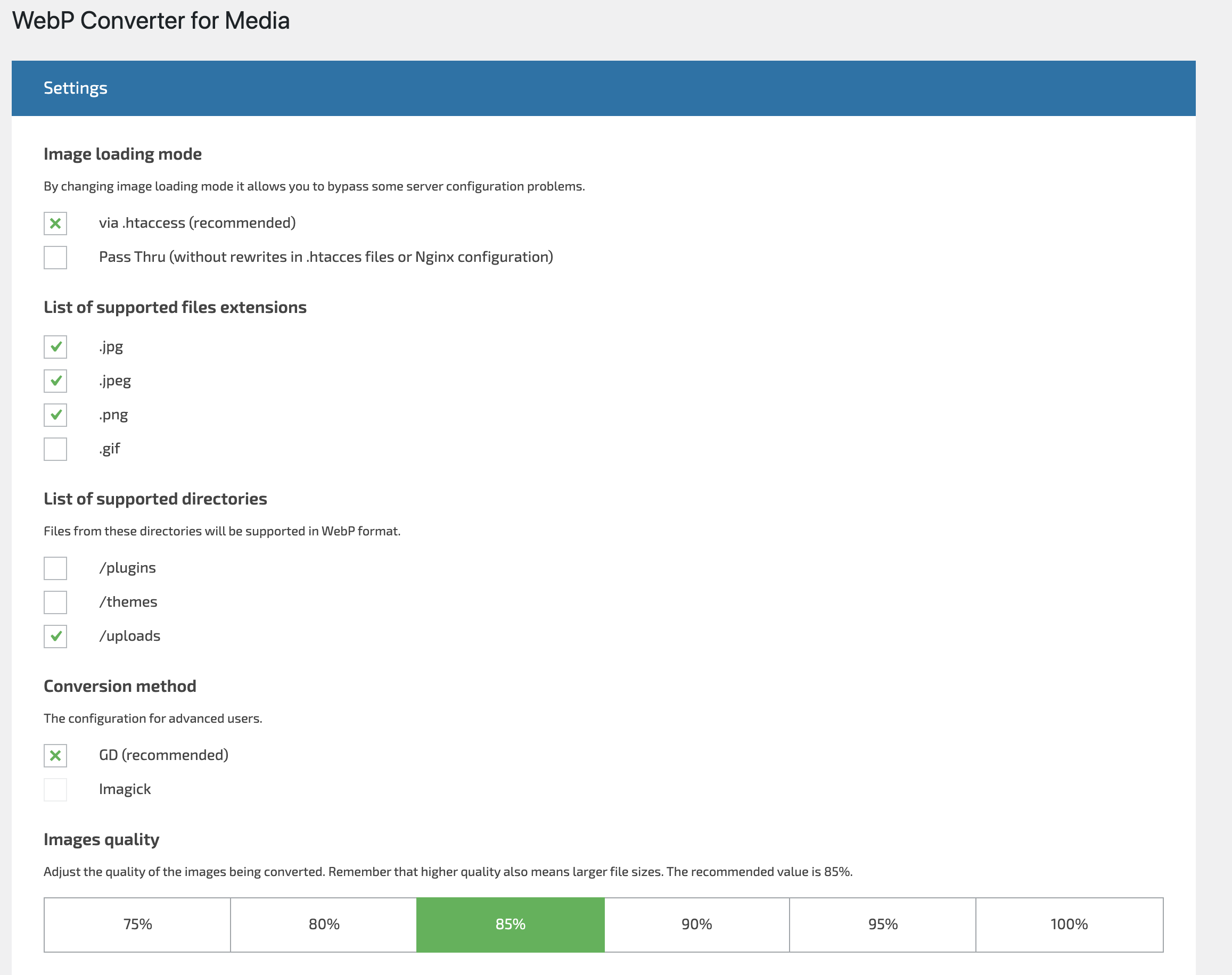Toggle the .jpeg extension checkbox
Viewport: 1232px width, 975px height.
pyautogui.click(x=55, y=381)
